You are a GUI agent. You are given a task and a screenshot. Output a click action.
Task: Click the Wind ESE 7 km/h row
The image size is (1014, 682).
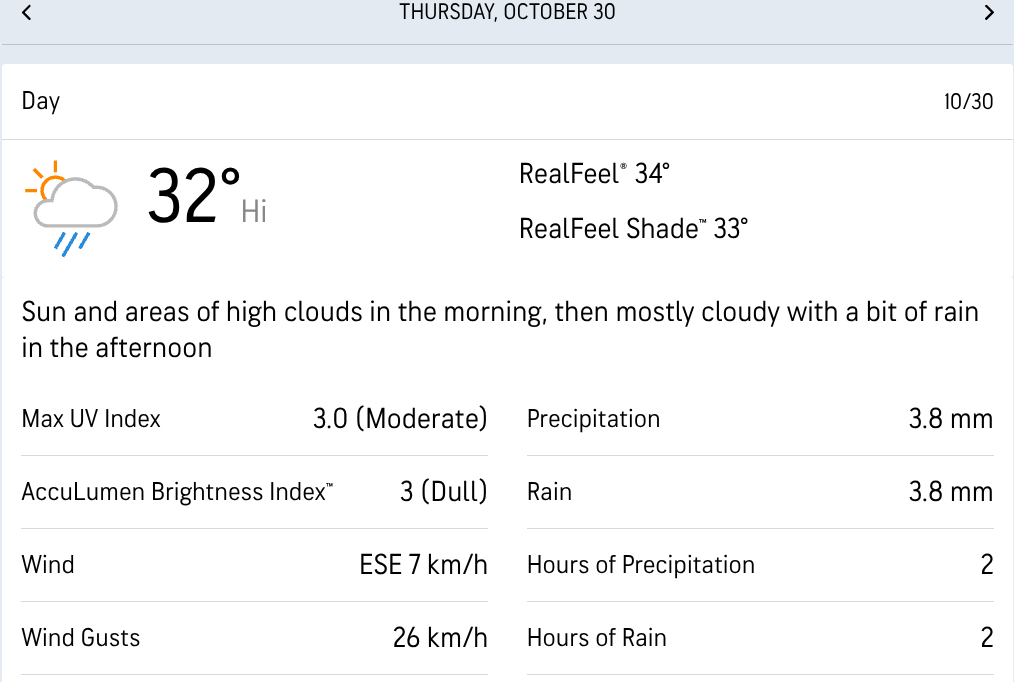pos(254,565)
